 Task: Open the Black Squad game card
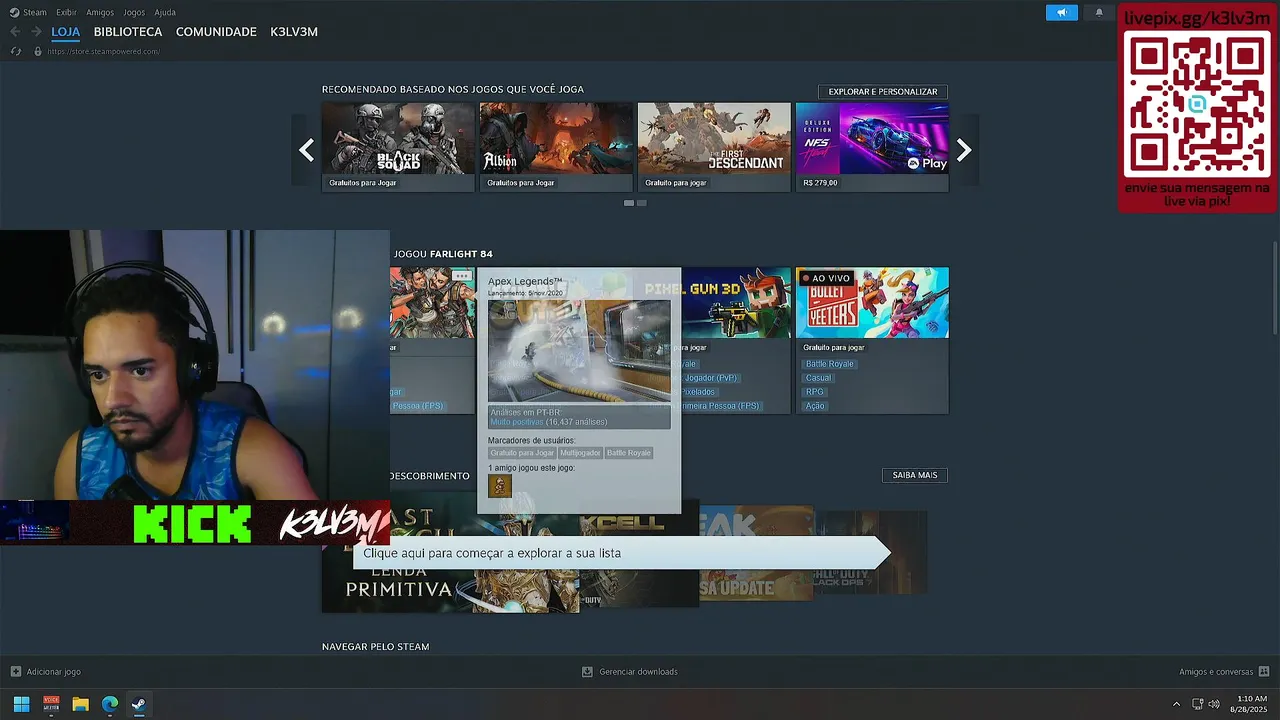[x=398, y=147]
